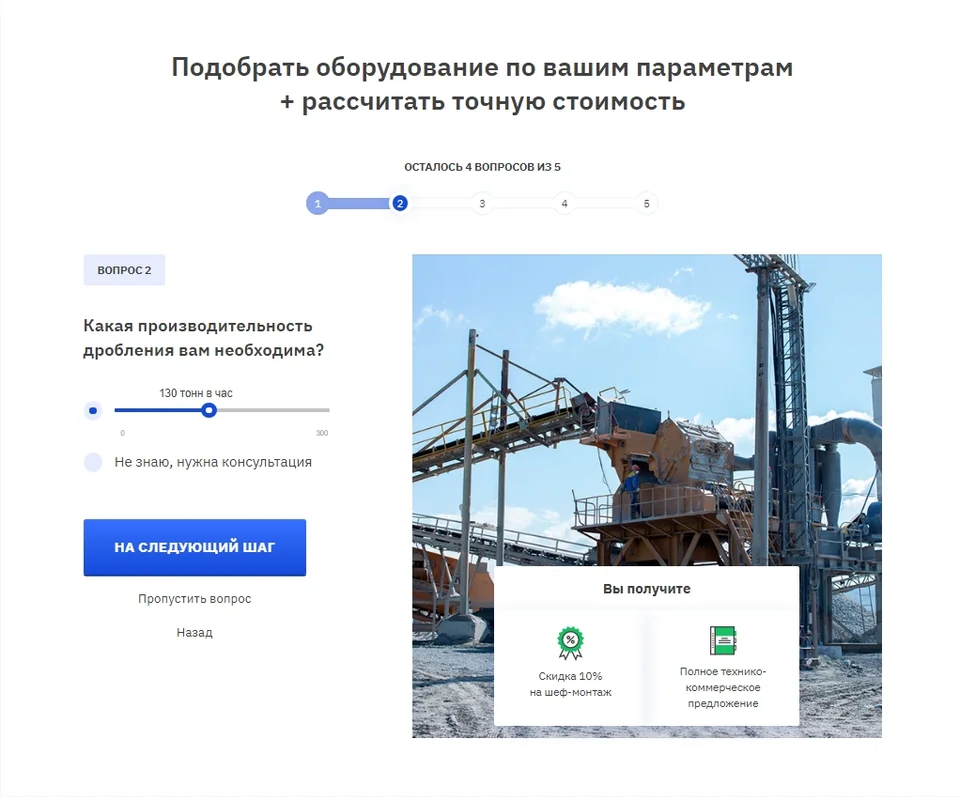Screen dimensions: 960x797
Task: Select the 'Не знаю, нужна консультация' radio option
Action: pyautogui.click(x=93, y=462)
